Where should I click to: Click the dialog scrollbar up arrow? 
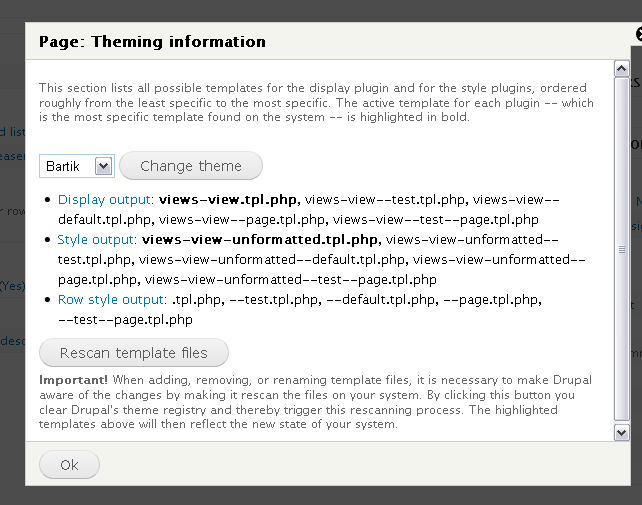[621, 68]
